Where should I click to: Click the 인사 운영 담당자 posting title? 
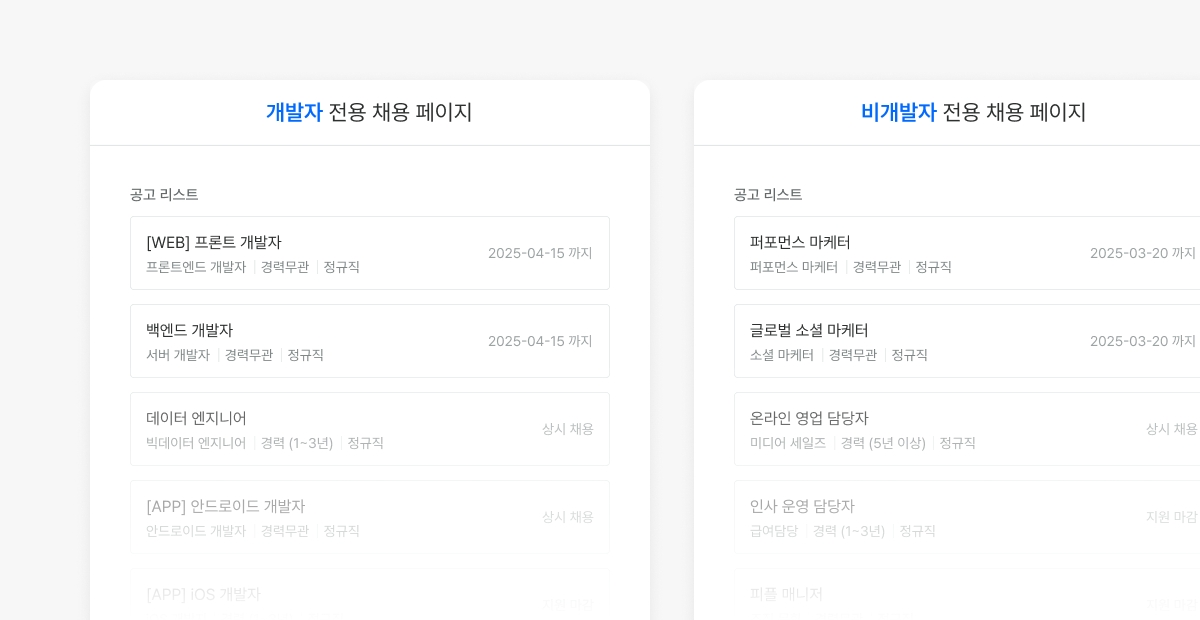[802, 506]
